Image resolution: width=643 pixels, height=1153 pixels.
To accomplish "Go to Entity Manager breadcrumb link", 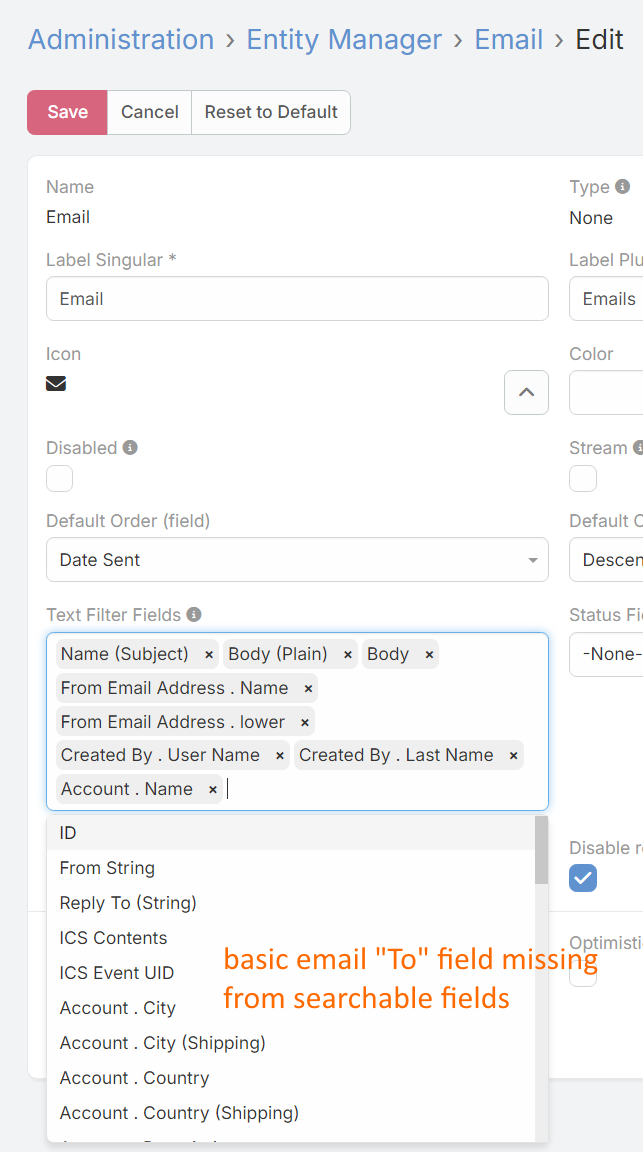I will tap(344, 40).
